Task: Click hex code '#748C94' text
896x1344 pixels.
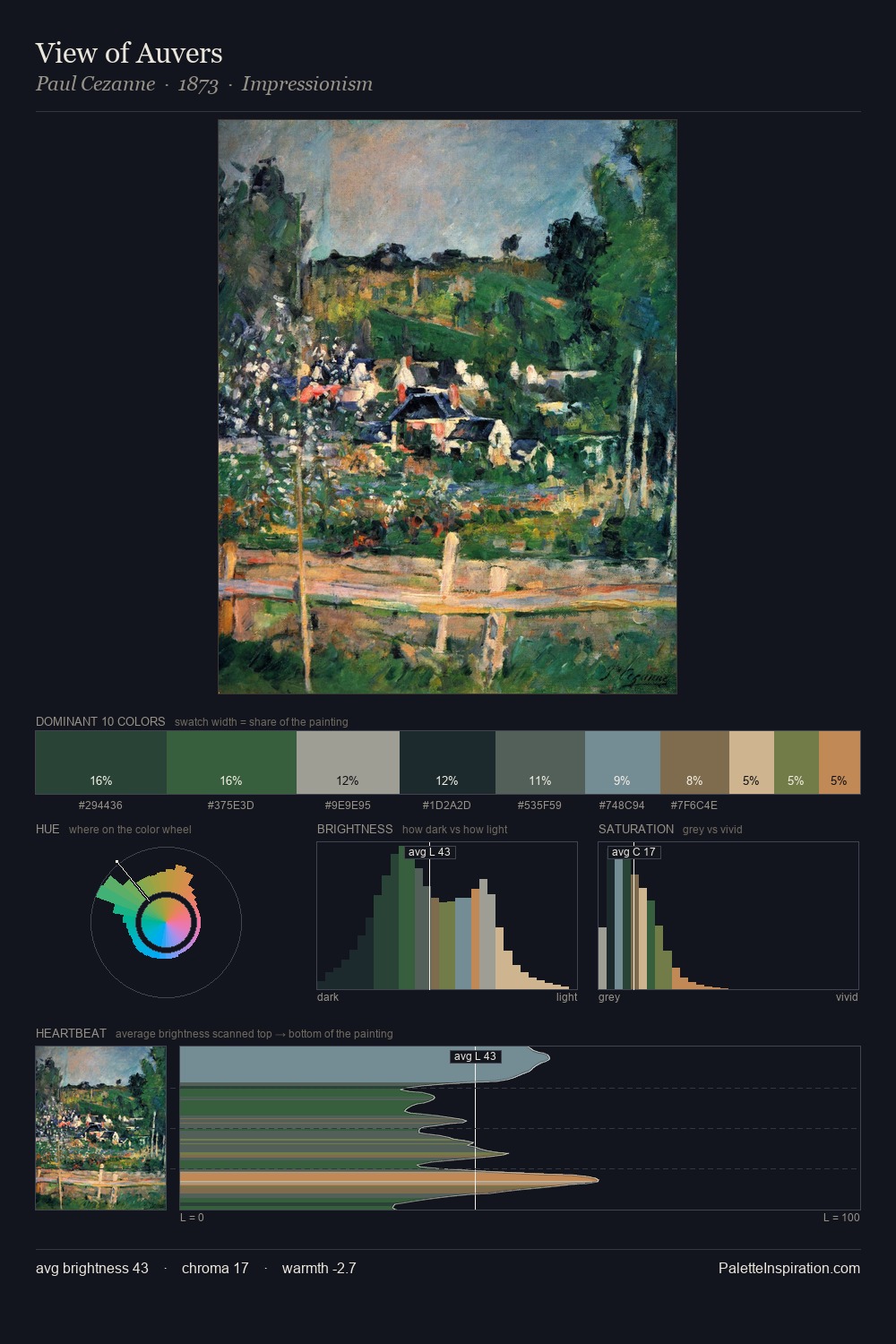Action: pyautogui.click(x=622, y=806)
